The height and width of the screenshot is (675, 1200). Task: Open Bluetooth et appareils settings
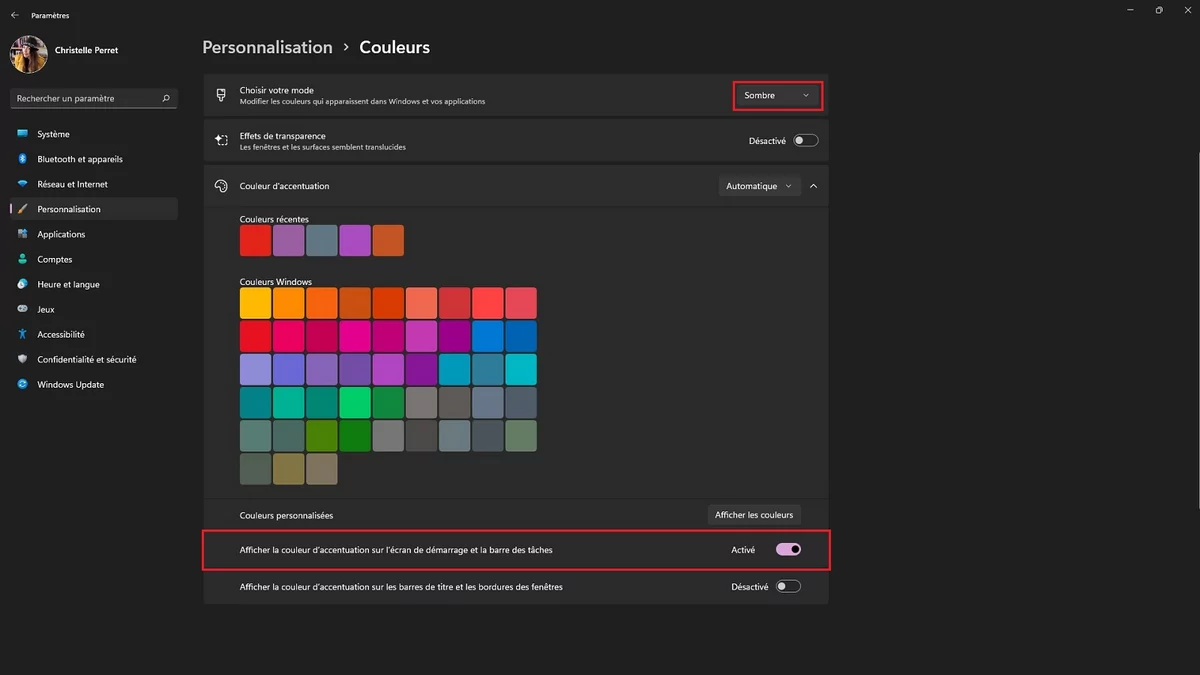tap(94, 159)
